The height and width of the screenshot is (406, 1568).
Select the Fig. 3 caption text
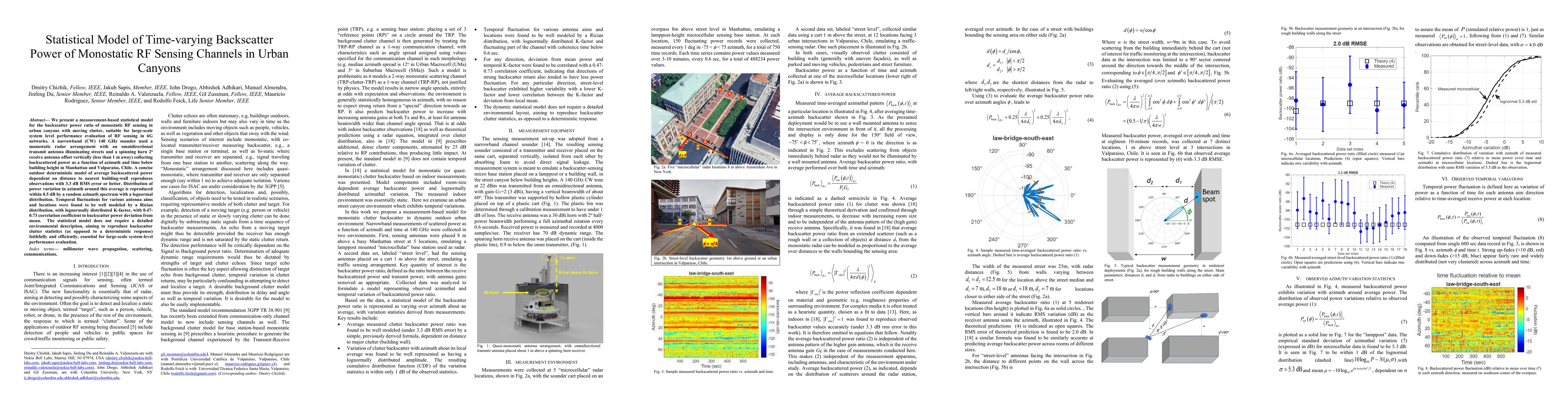[714, 371]
